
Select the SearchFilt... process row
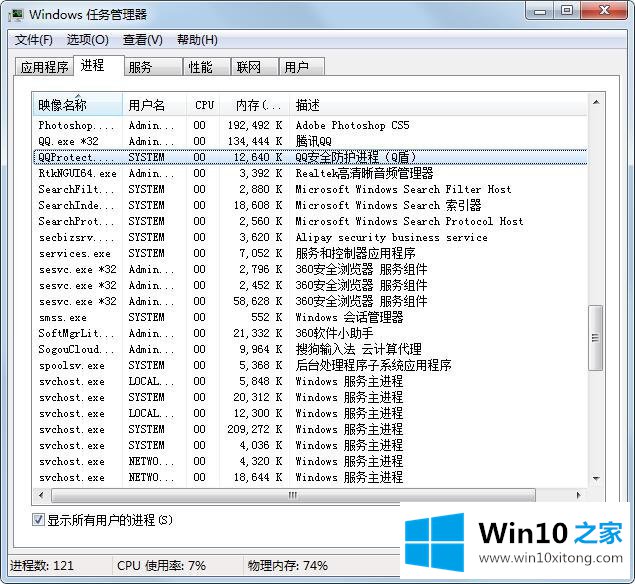(310, 189)
